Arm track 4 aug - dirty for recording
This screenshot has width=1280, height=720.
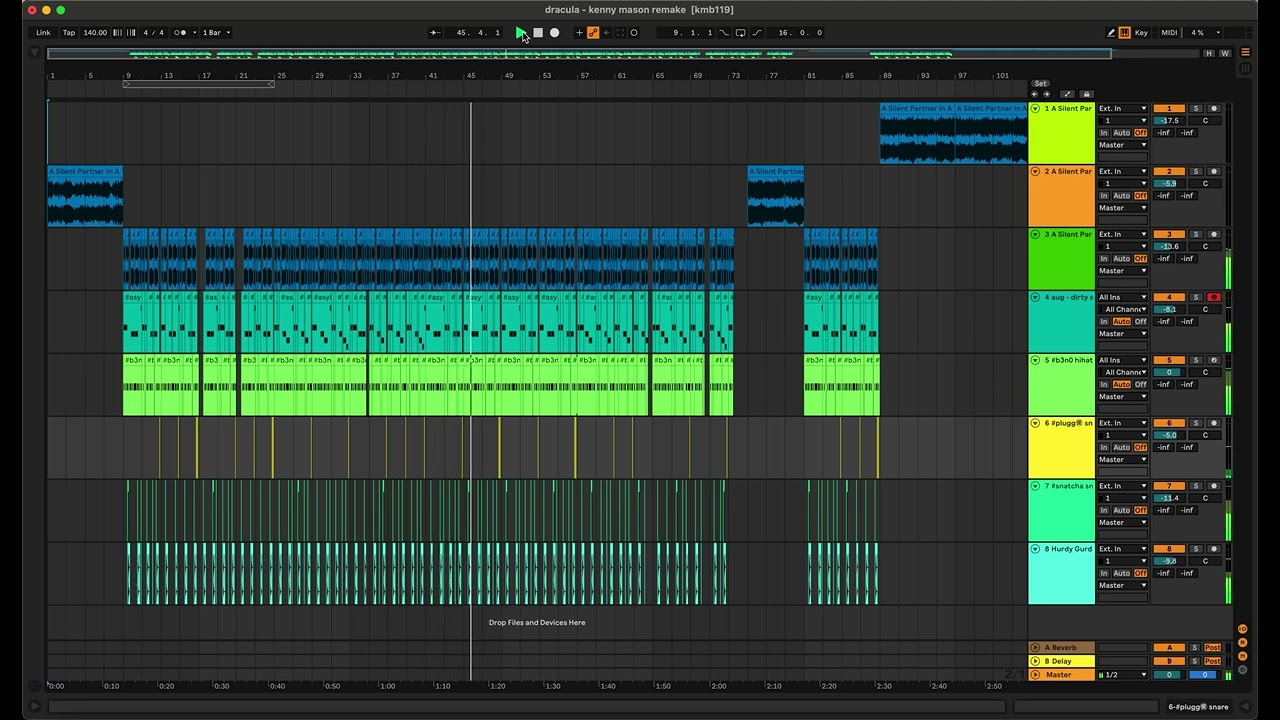click(1214, 297)
